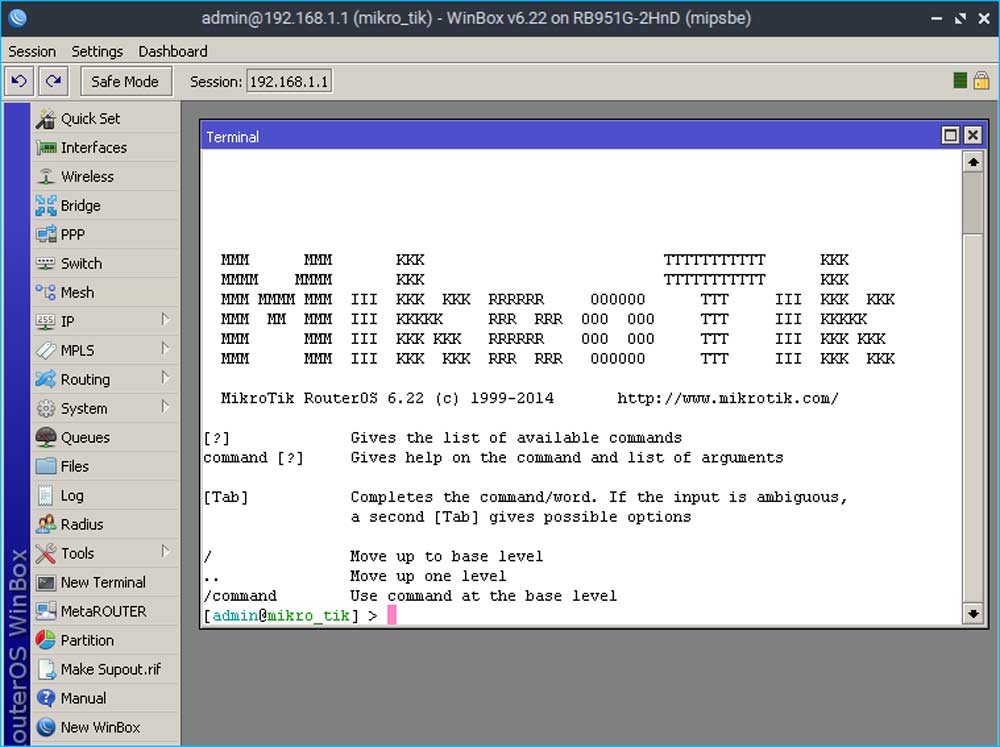
Task: Click the Tools wrench icon
Action: pyautogui.click(x=46, y=554)
